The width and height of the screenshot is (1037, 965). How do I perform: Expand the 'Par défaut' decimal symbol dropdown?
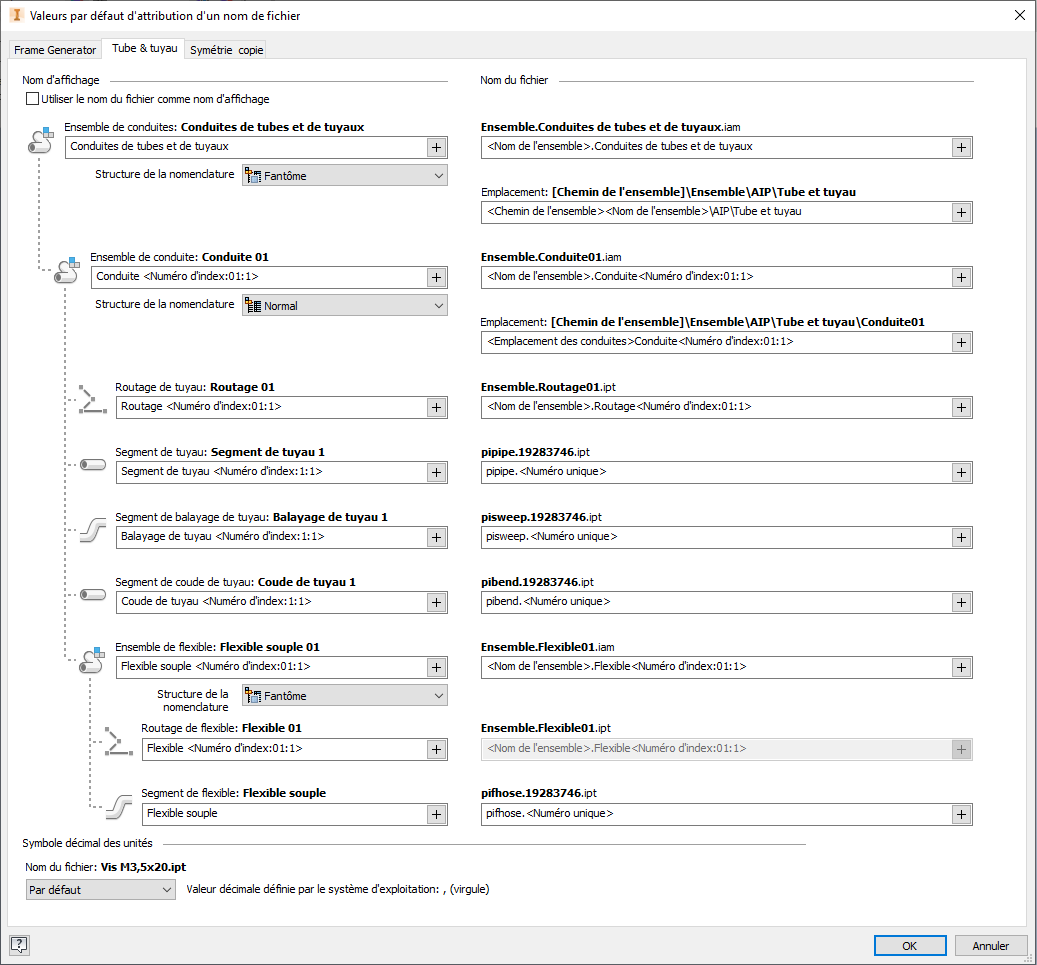101,889
